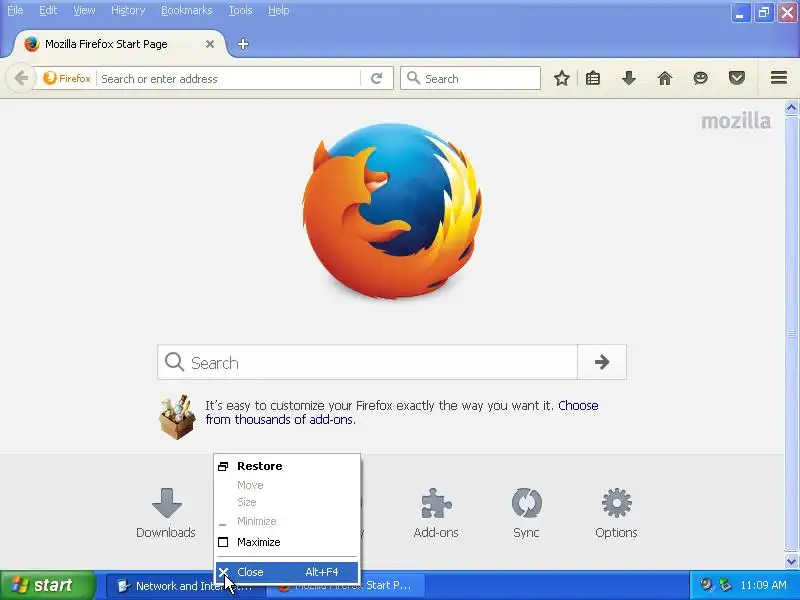Open the Tools menu
Screen dimensions: 800x600
pyautogui.click(x=240, y=10)
